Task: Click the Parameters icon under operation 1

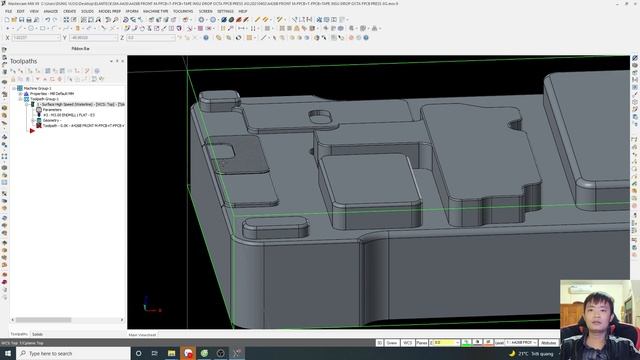Action: 39,109
